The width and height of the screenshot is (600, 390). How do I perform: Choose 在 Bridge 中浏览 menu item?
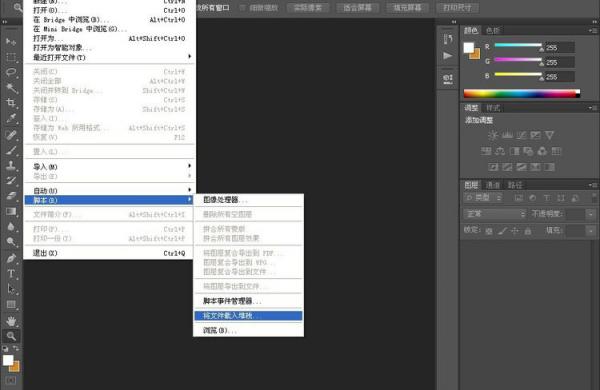pyautogui.click(x=110, y=20)
